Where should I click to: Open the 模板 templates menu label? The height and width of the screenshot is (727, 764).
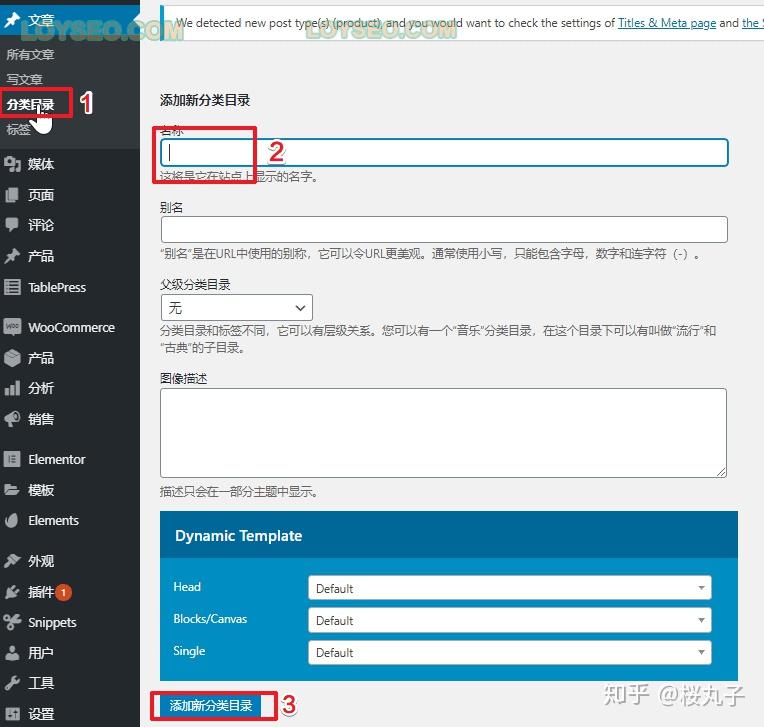(x=41, y=490)
